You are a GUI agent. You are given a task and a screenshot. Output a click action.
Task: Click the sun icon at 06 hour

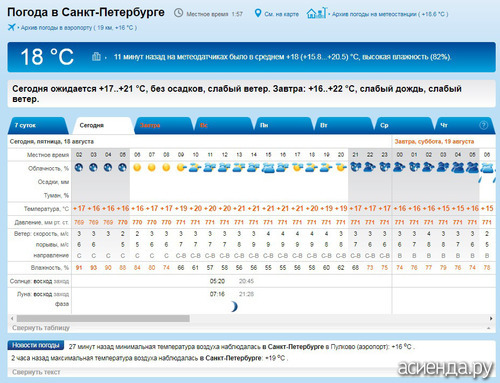coord(137,167)
